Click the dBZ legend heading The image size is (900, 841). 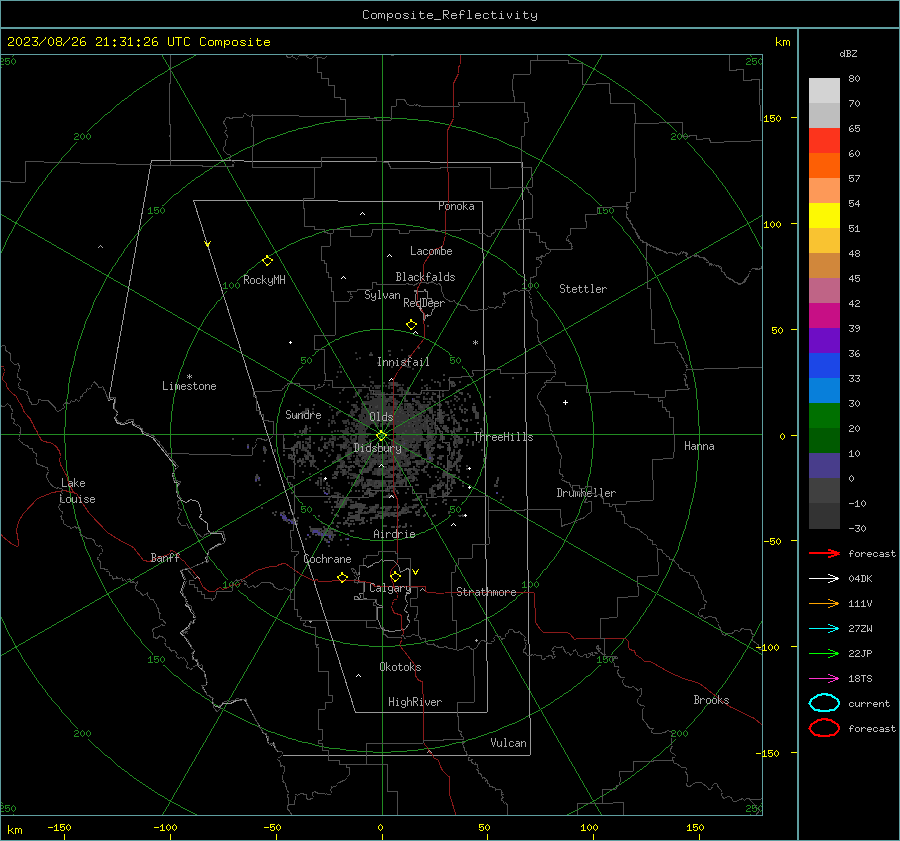click(x=848, y=53)
